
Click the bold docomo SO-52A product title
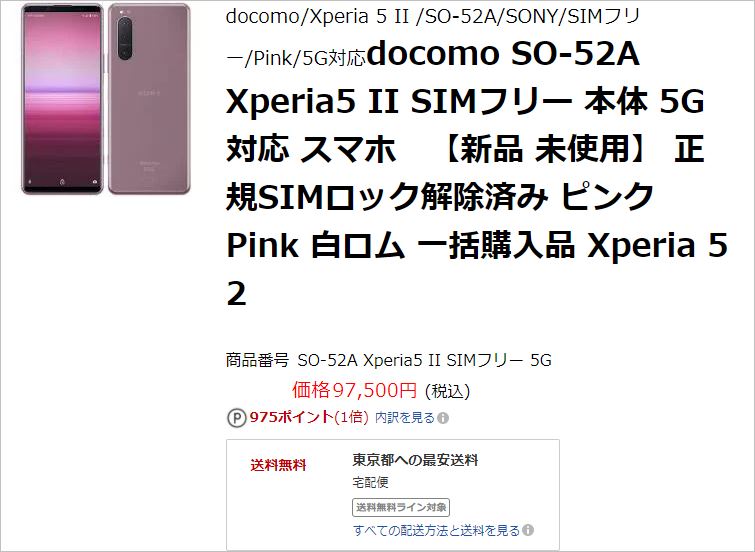[x=477, y=173]
